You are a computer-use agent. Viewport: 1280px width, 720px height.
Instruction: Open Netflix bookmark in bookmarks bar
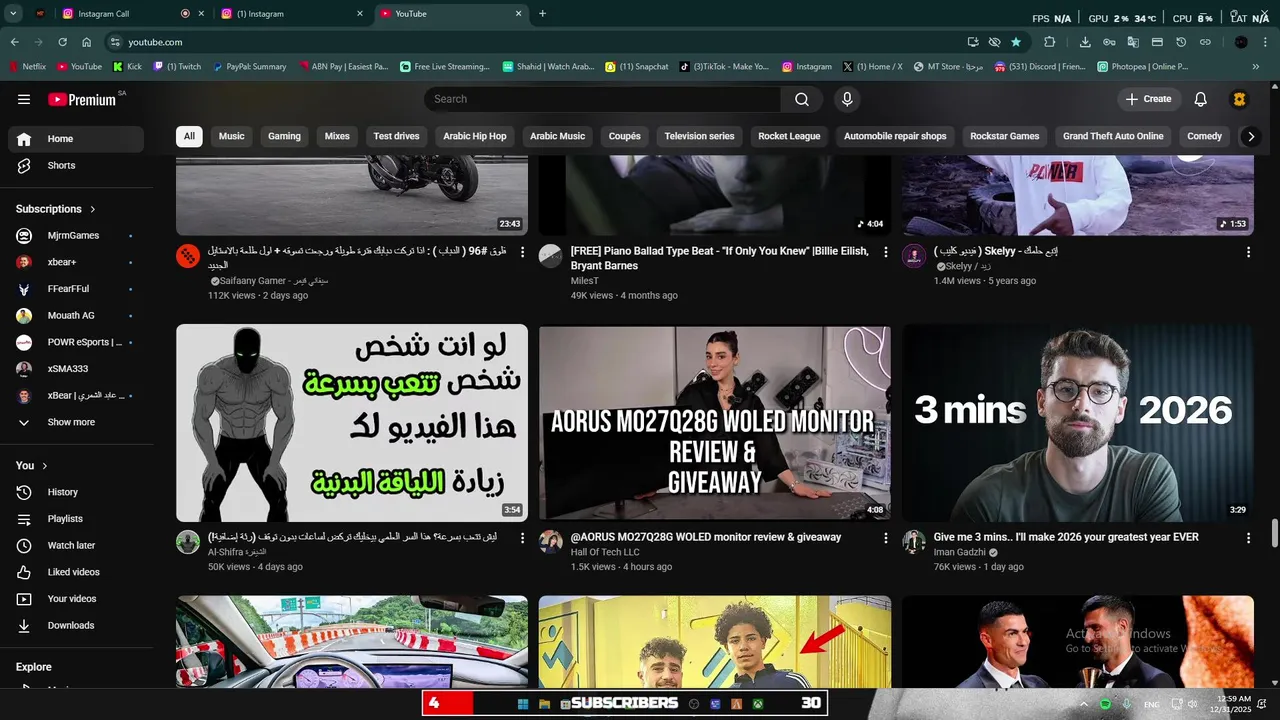tap(27, 67)
